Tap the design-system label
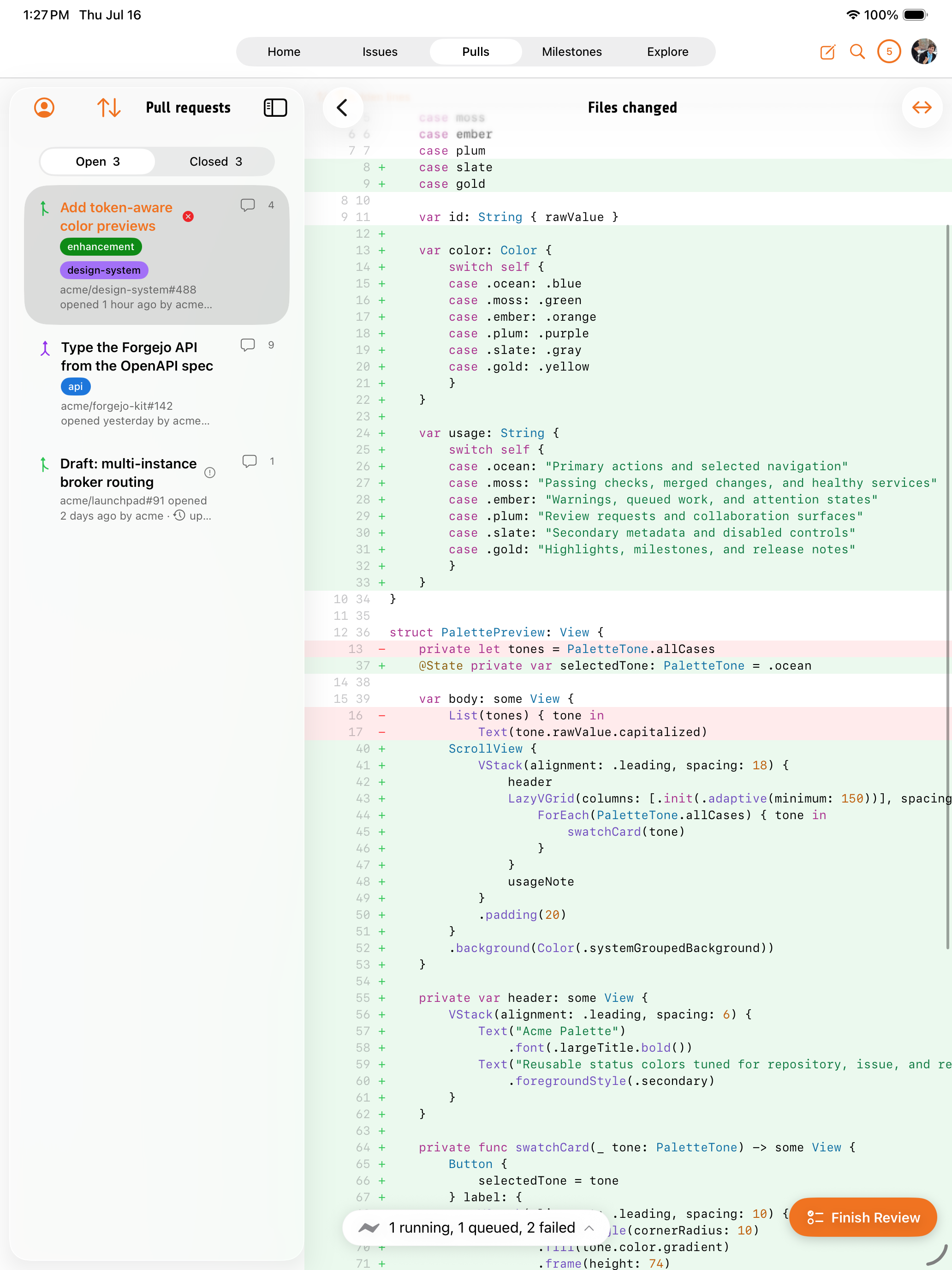This screenshot has height=1270, width=952. pyautogui.click(x=104, y=270)
